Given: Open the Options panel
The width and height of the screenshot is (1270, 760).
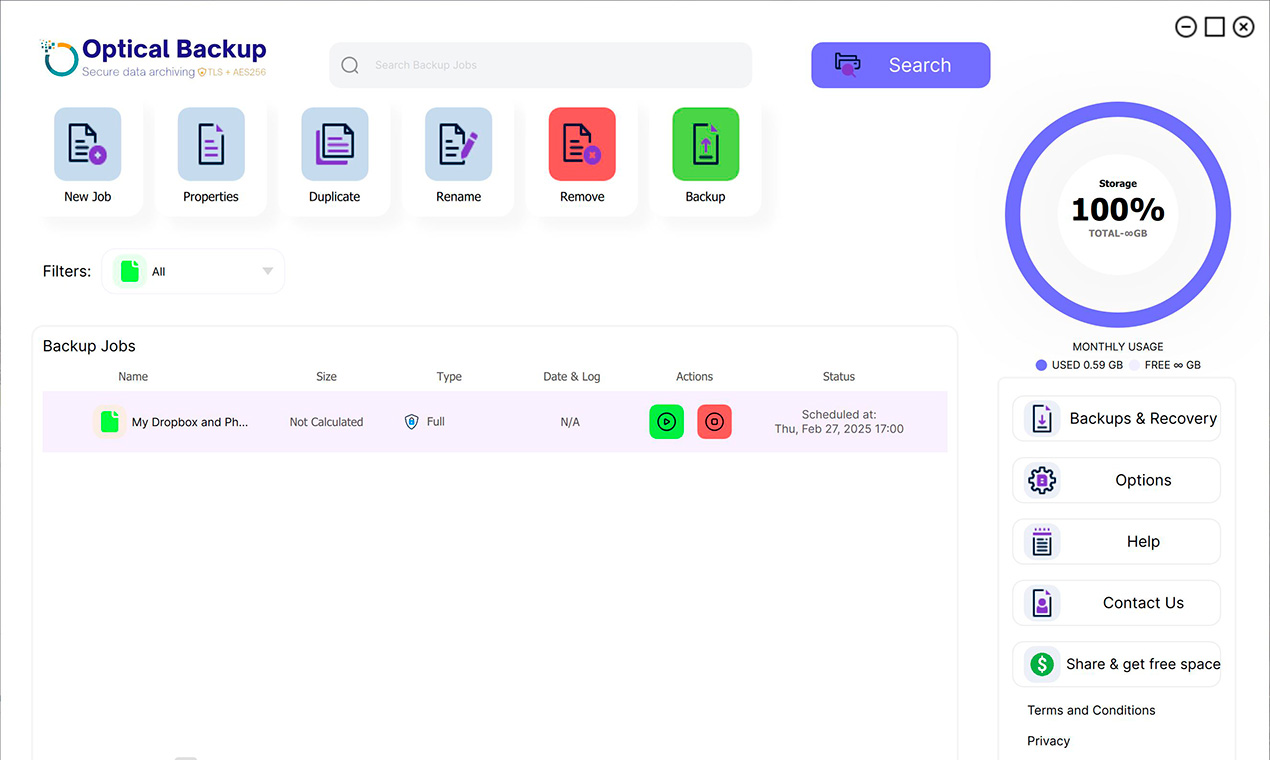Looking at the screenshot, I should pos(1117,480).
